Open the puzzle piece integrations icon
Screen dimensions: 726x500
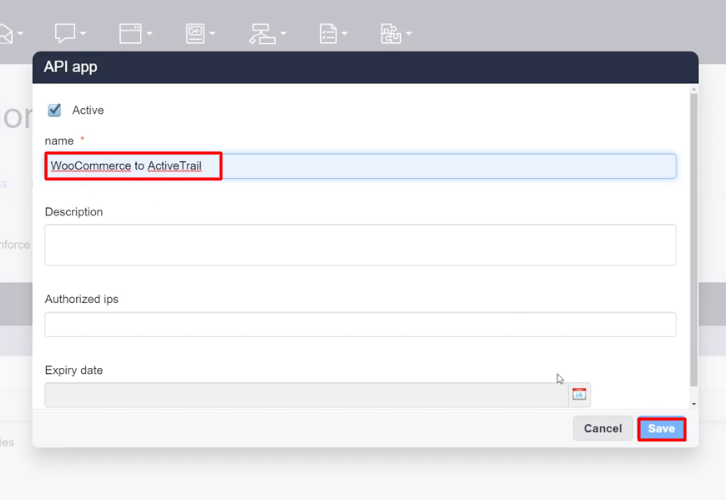coord(391,34)
